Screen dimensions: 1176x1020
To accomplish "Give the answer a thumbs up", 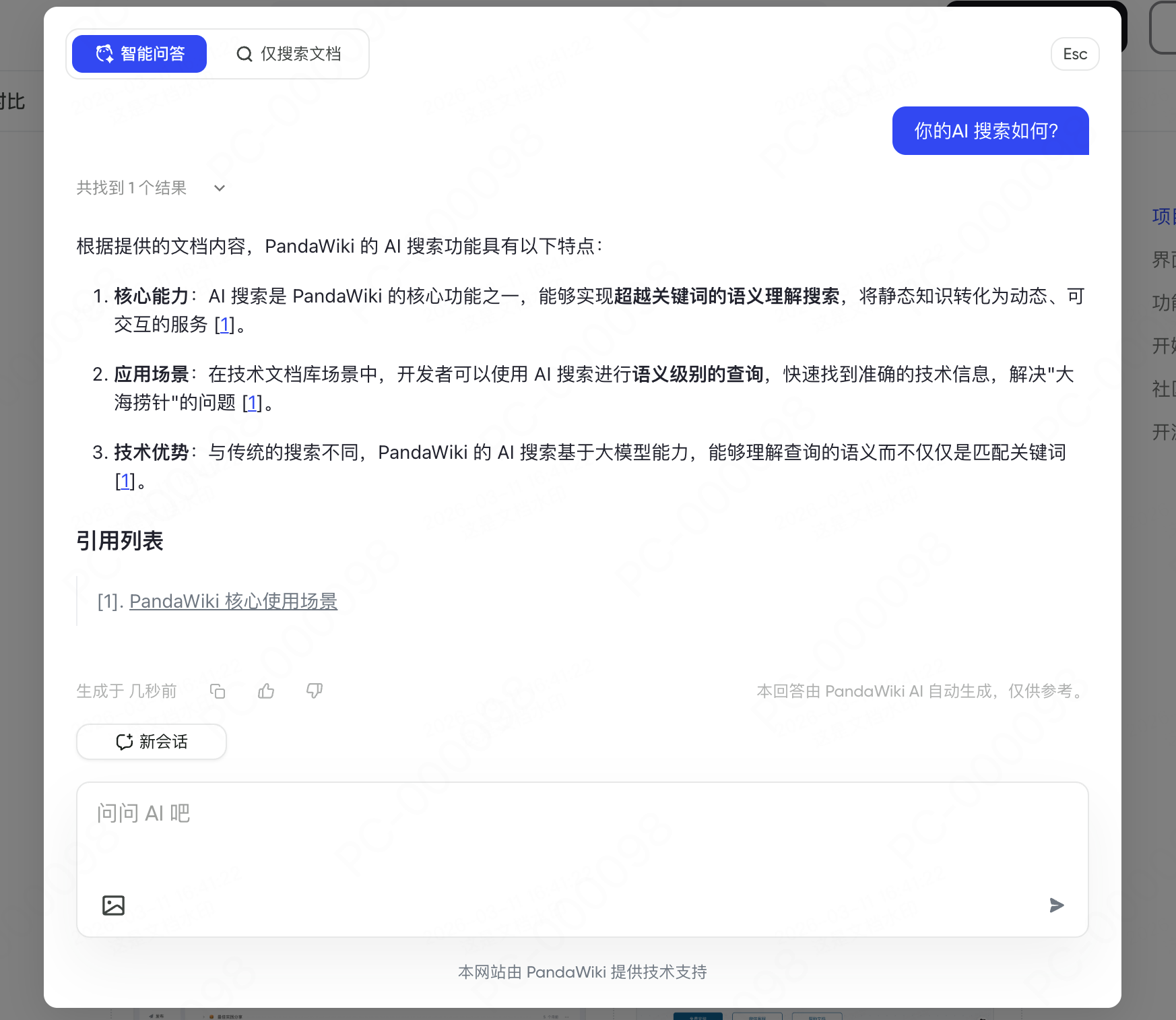I will 266,691.
